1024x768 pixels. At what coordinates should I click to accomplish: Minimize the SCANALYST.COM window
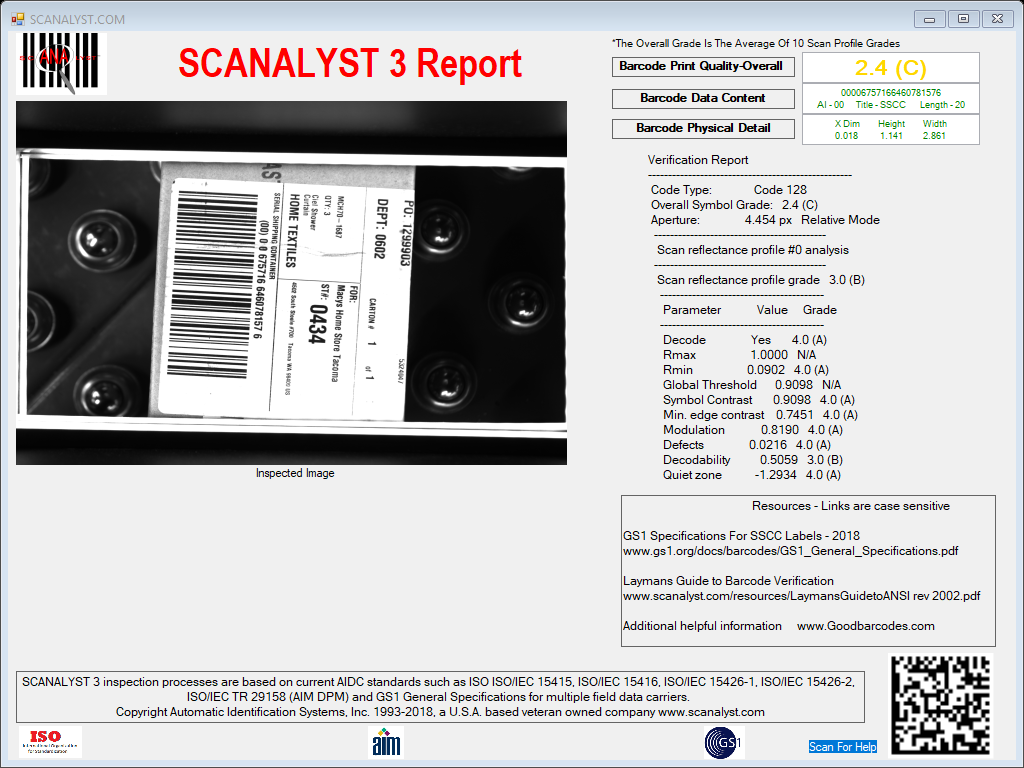click(929, 19)
